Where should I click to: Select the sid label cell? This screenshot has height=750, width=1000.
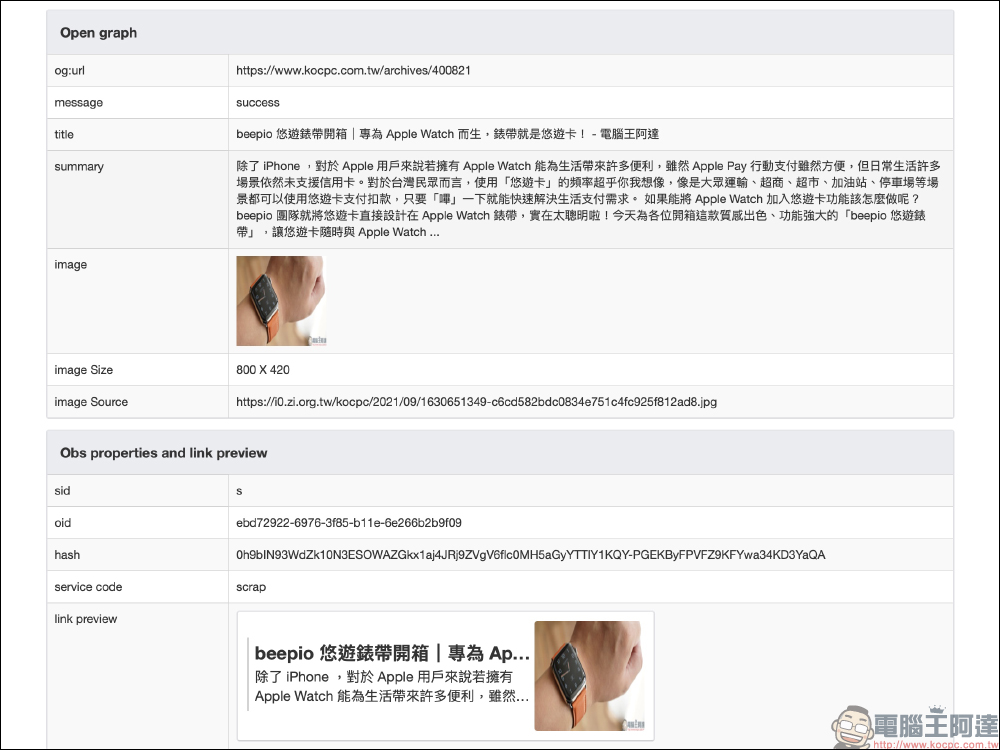click(x=138, y=490)
